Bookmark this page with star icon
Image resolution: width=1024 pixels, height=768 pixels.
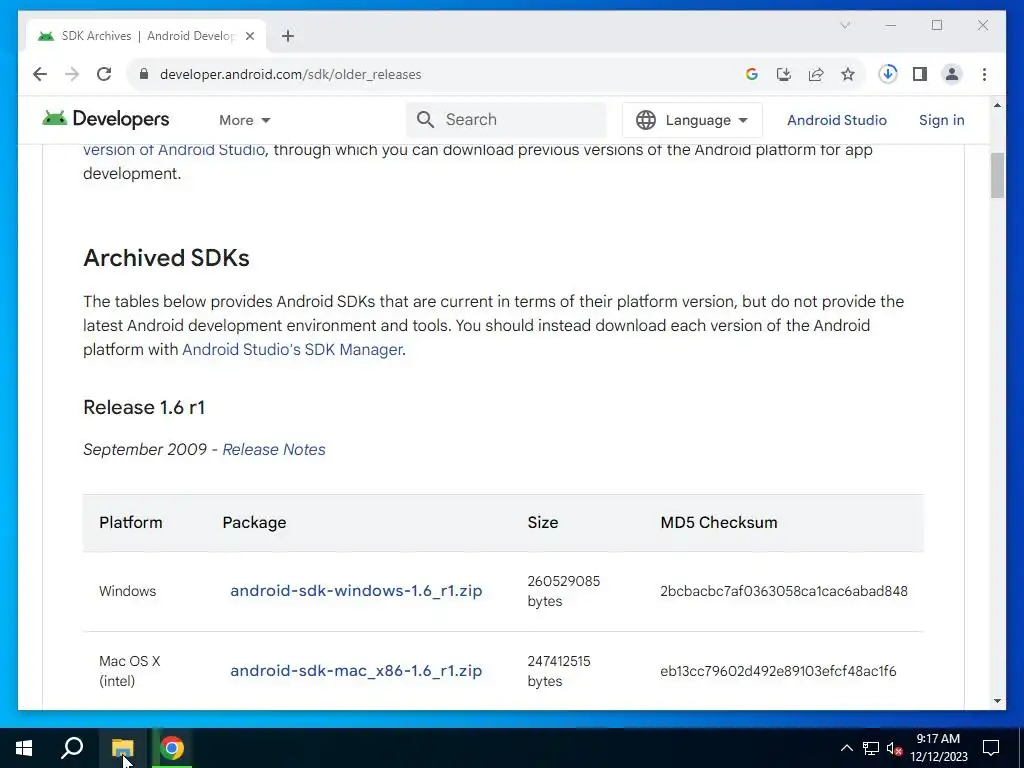[x=848, y=74]
